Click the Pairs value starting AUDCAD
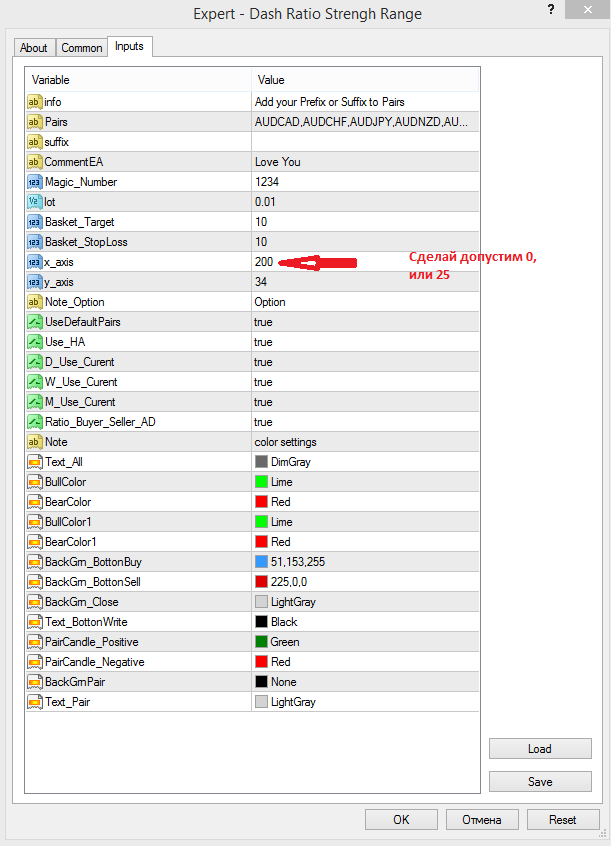The height and width of the screenshot is (846, 611). pos(365,122)
